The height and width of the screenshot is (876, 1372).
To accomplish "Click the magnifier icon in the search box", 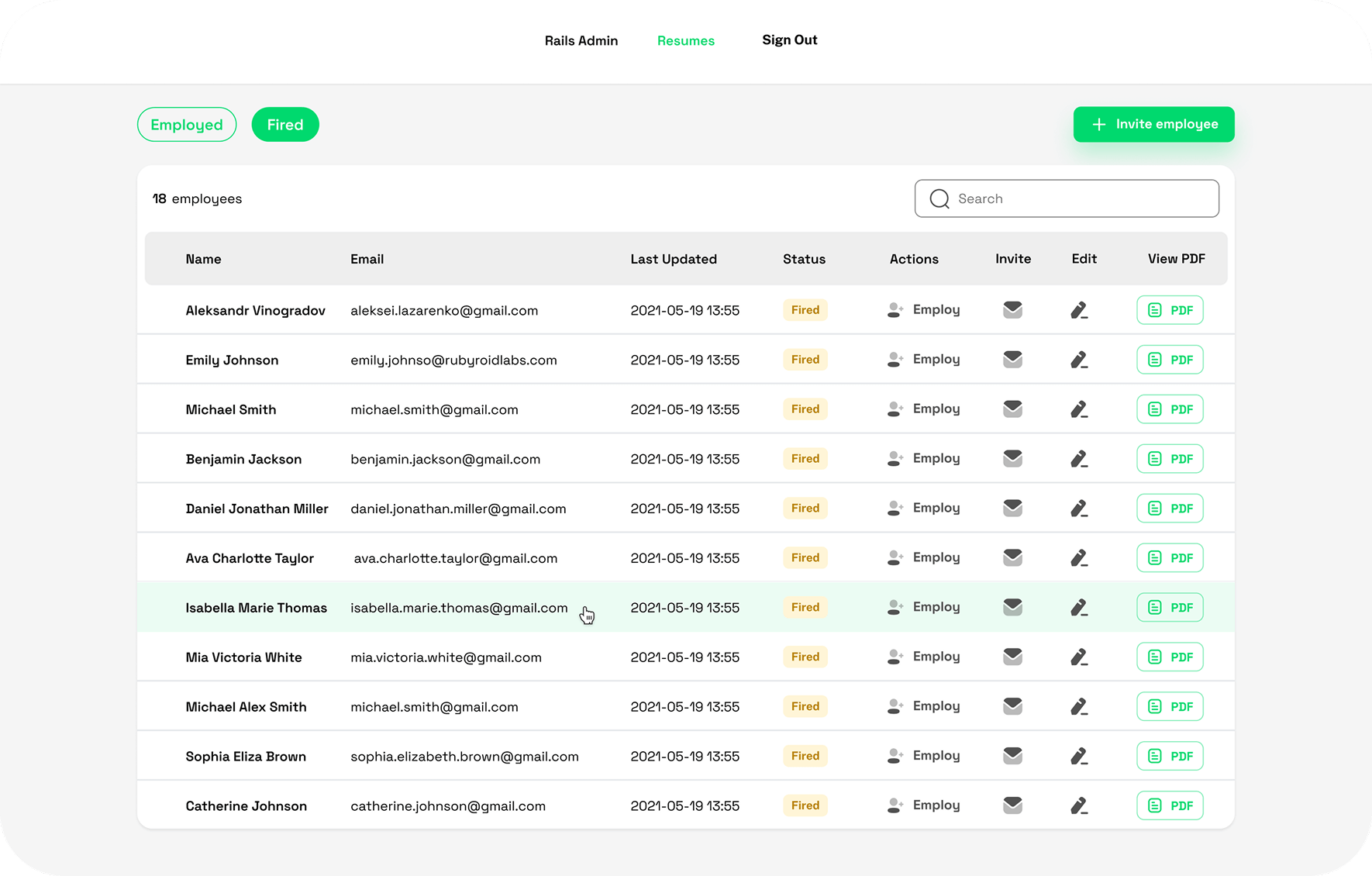I will click(939, 199).
